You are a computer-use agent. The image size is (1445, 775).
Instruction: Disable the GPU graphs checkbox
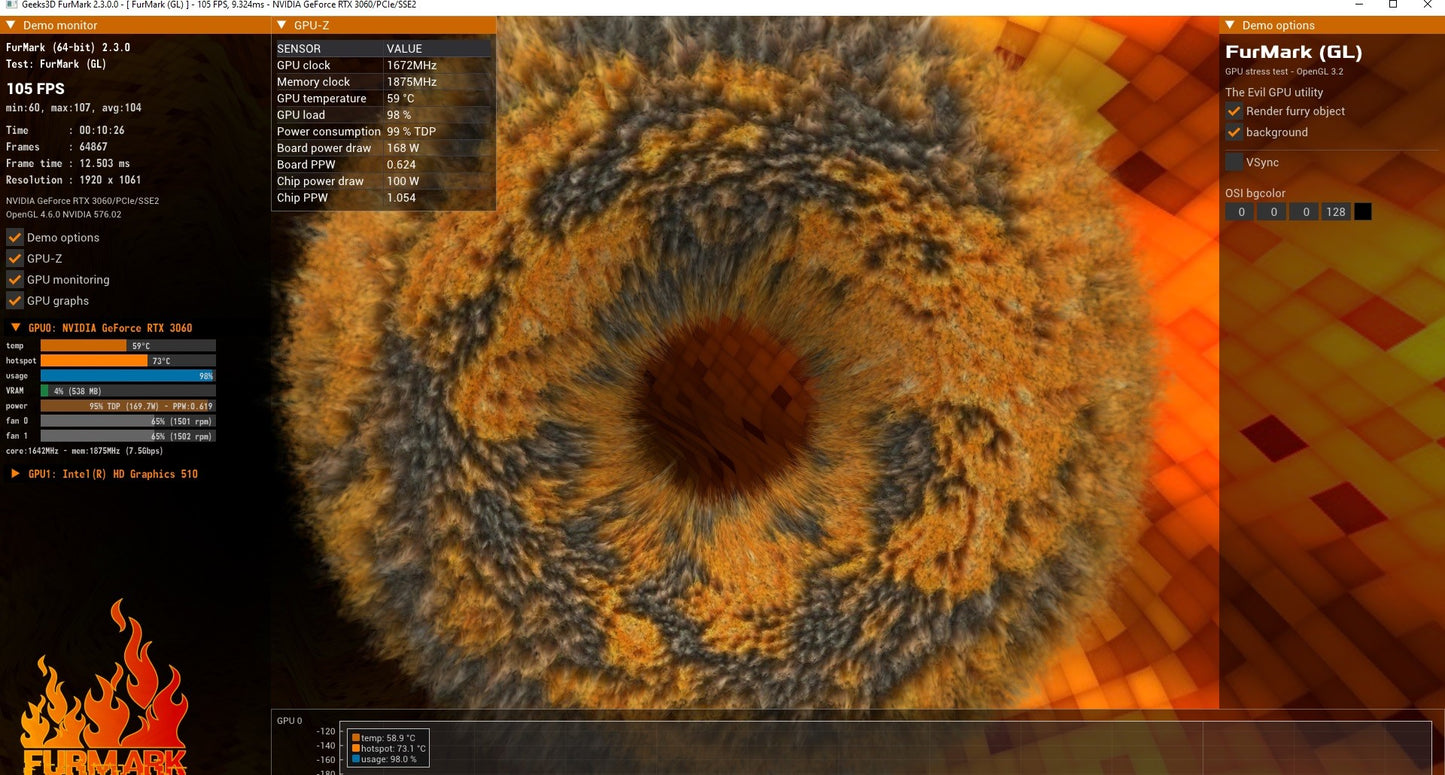(15, 301)
